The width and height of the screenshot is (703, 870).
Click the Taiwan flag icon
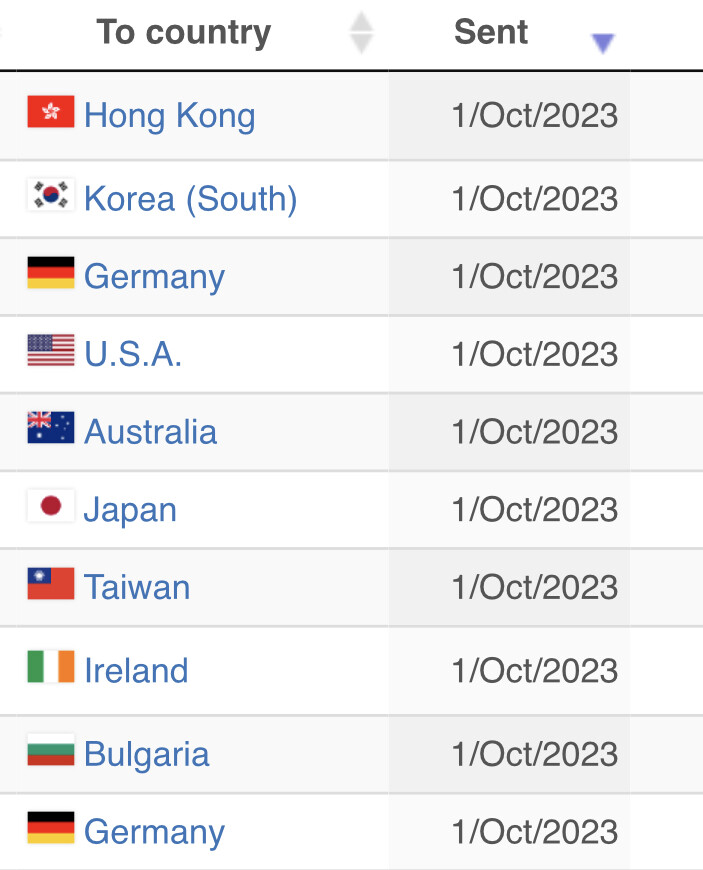tap(50, 583)
